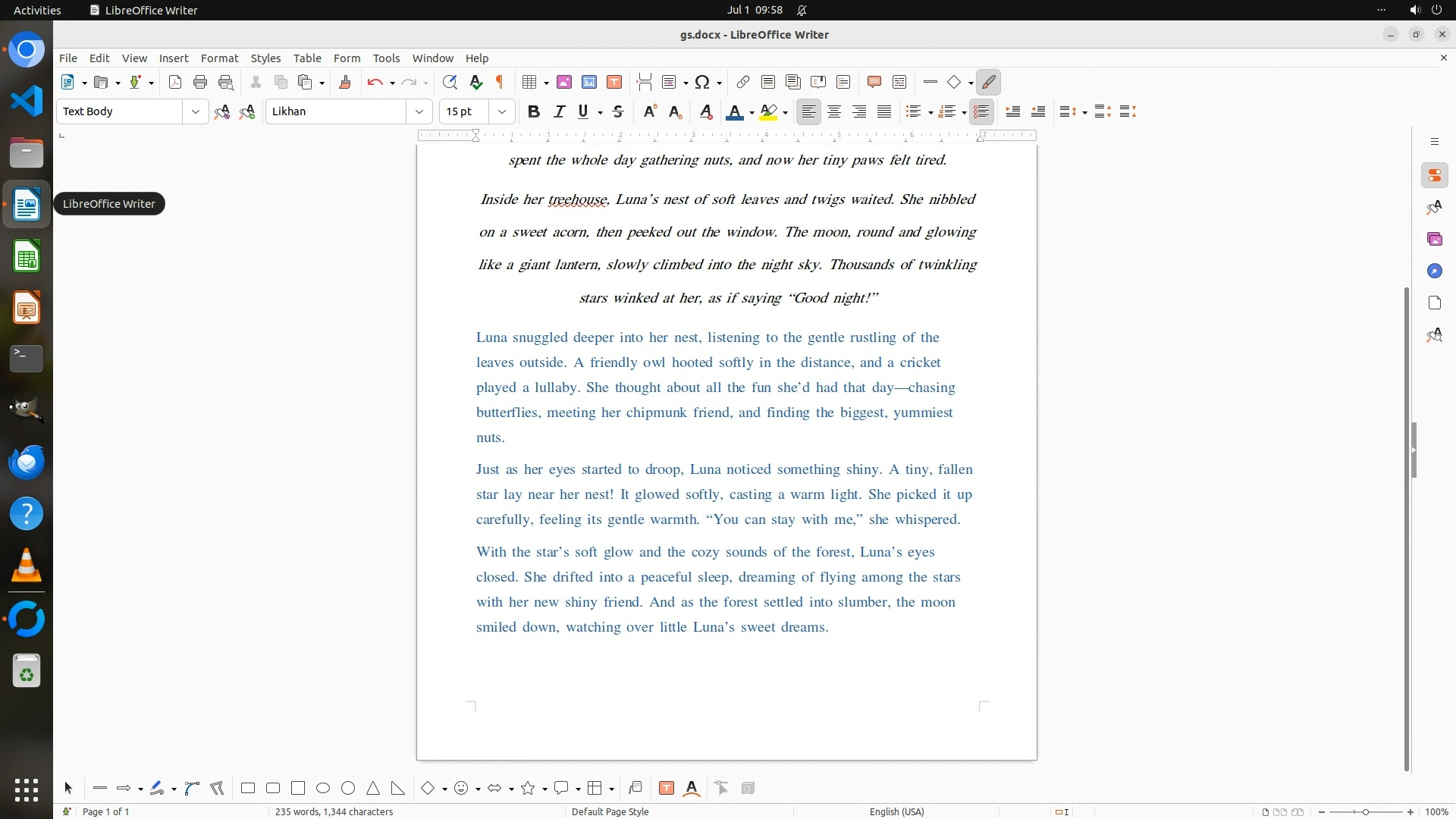Select the Ellipse drawing tool
The height and width of the screenshot is (819, 1456).
coord(323,789)
